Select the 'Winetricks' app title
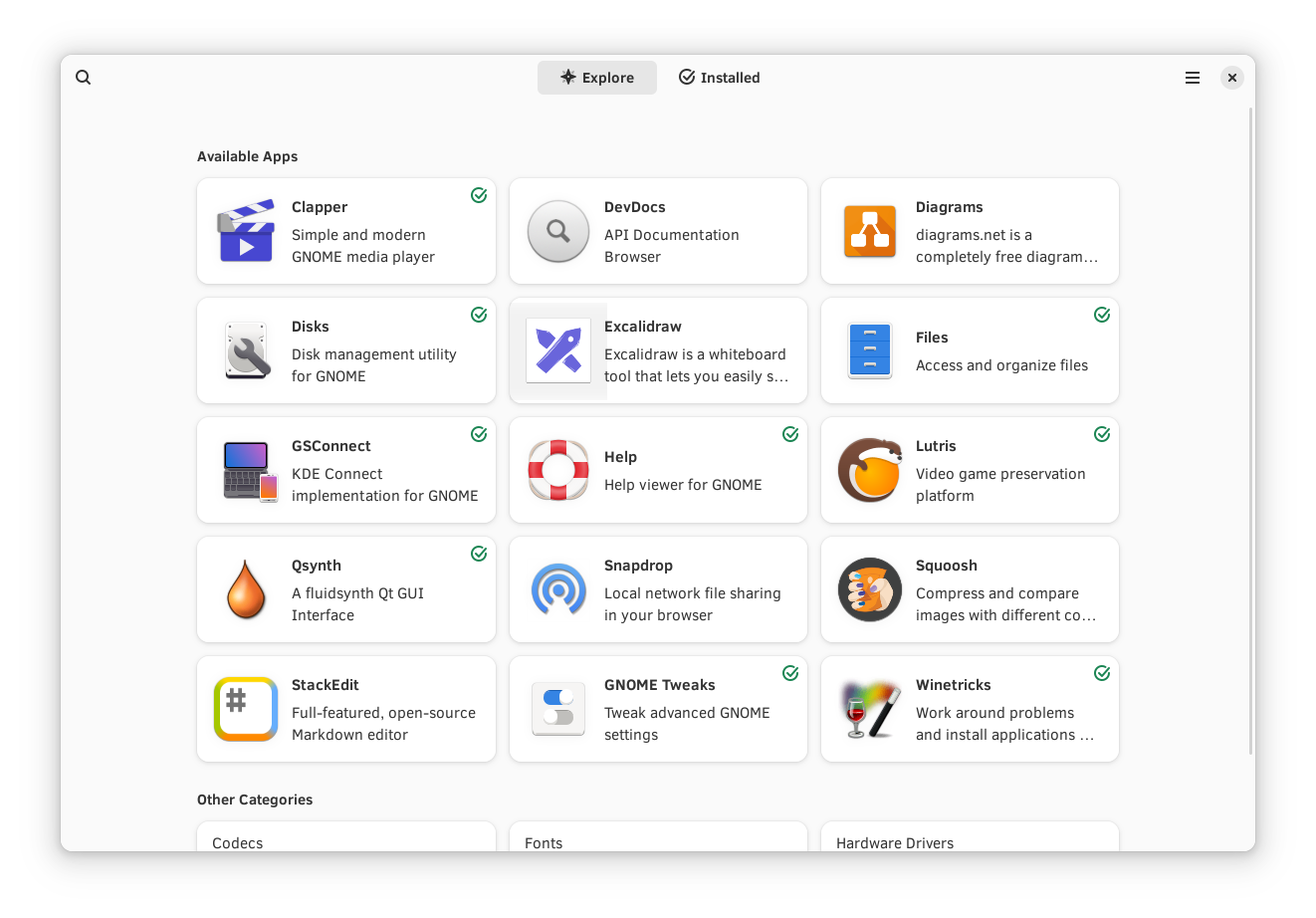 (954, 685)
